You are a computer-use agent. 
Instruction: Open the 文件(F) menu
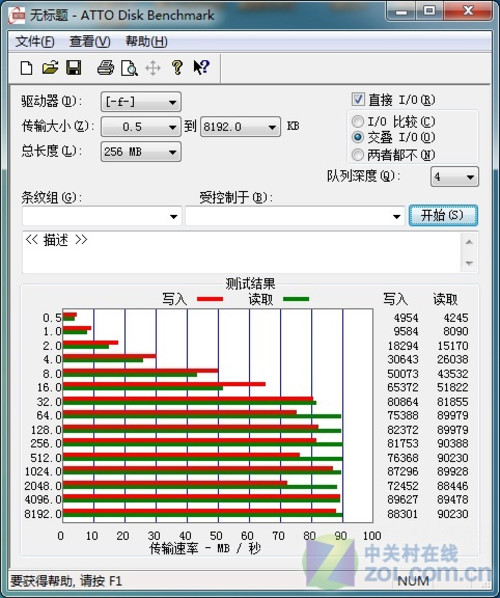(35, 41)
